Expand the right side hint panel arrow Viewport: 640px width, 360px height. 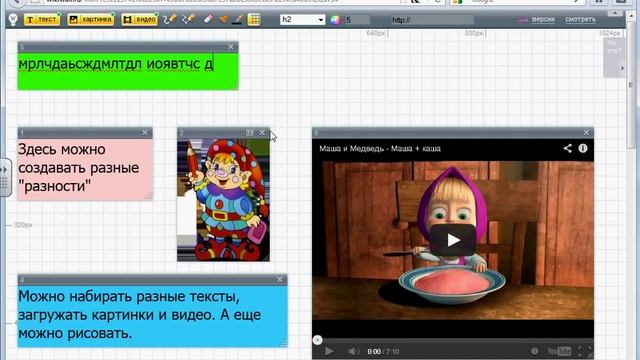pyautogui.click(x=622, y=68)
